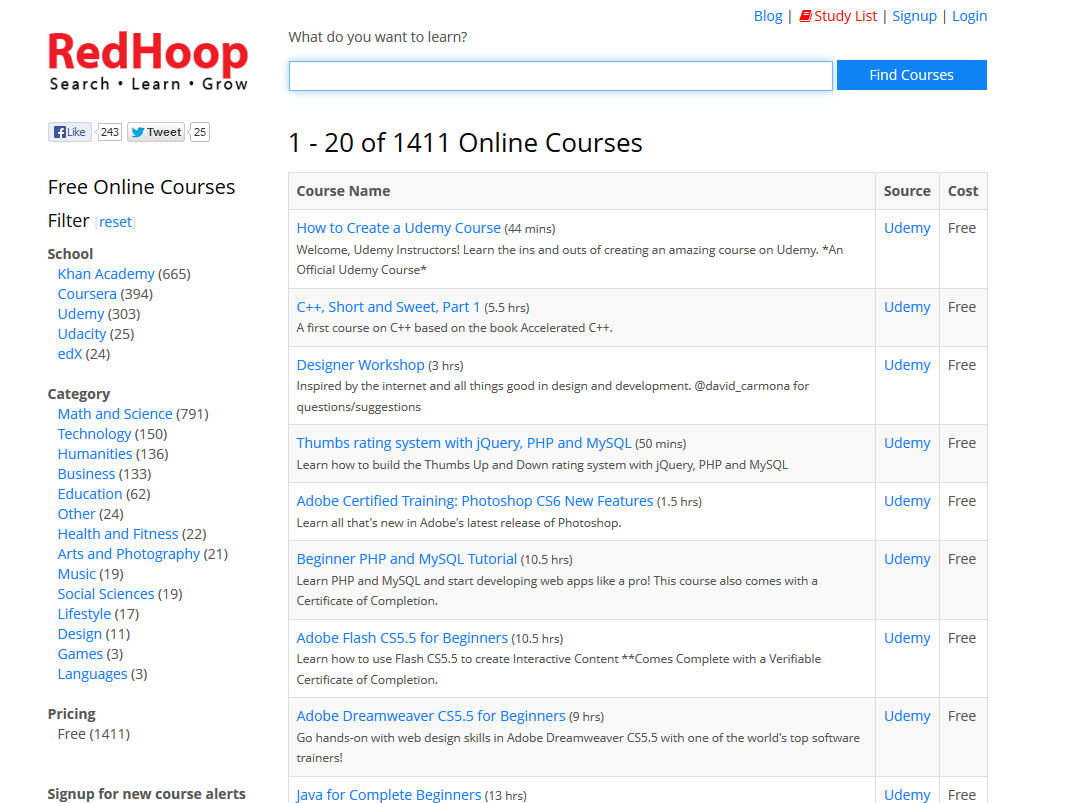Image resolution: width=1080 pixels, height=803 pixels.
Task: Click the Twitter Tweet button
Action: coord(156,132)
